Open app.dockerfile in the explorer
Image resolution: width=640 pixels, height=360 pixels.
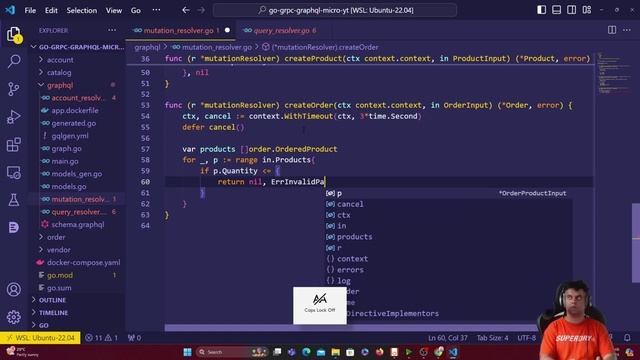[x=75, y=111]
